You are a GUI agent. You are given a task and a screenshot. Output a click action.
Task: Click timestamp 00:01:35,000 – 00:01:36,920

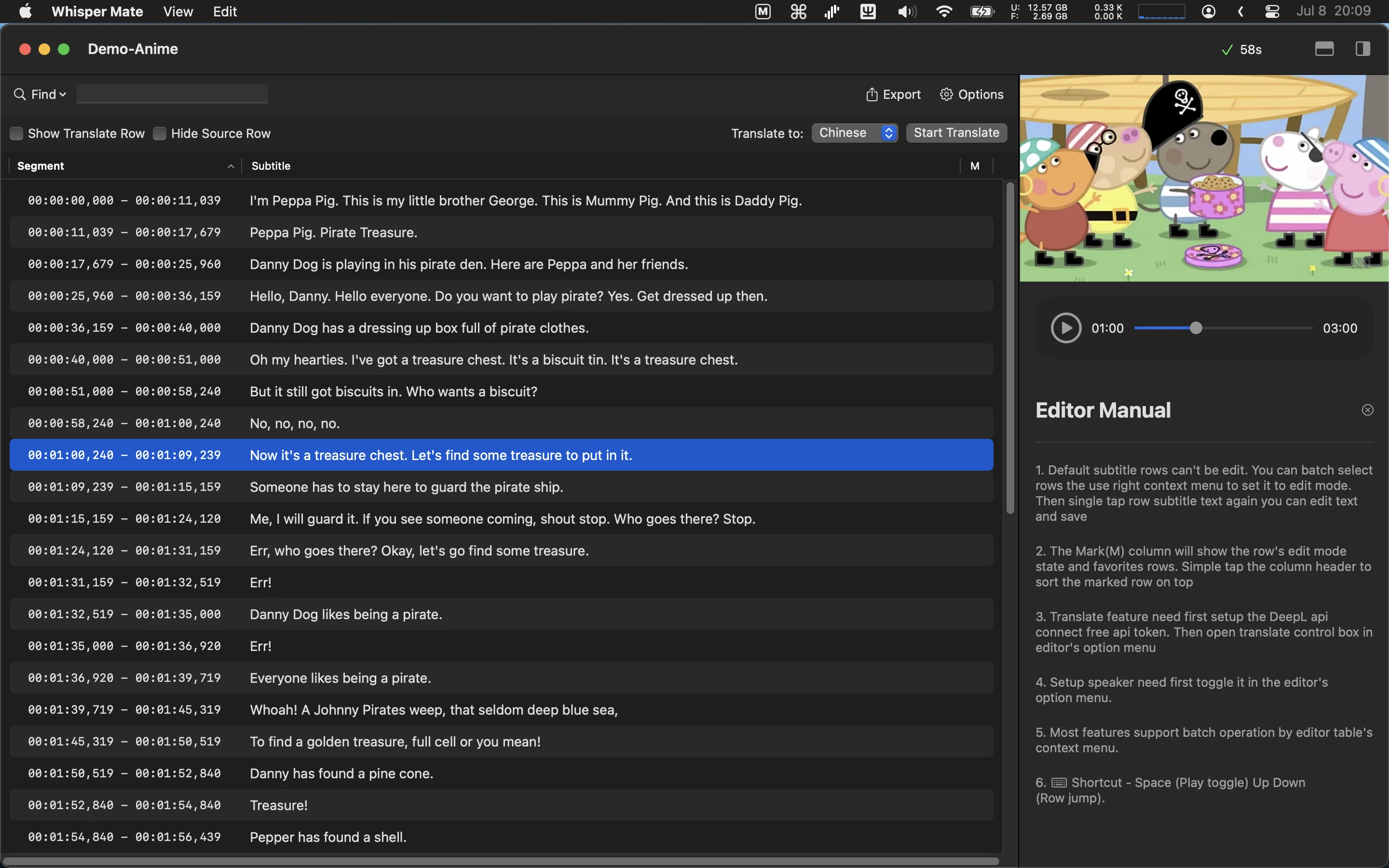[x=124, y=646]
